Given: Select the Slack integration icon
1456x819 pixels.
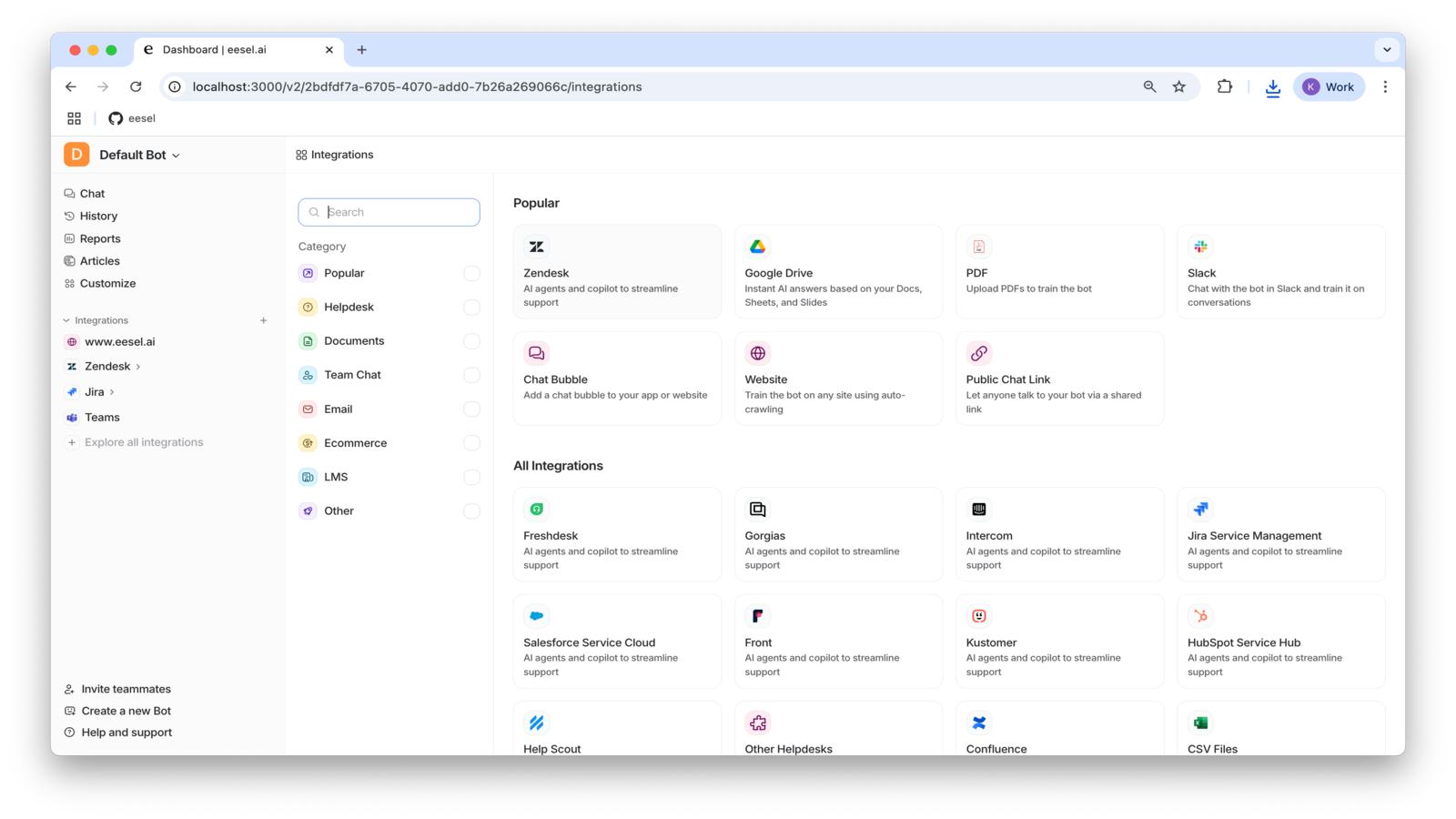Looking at the screenshot, I should 1200,246.
